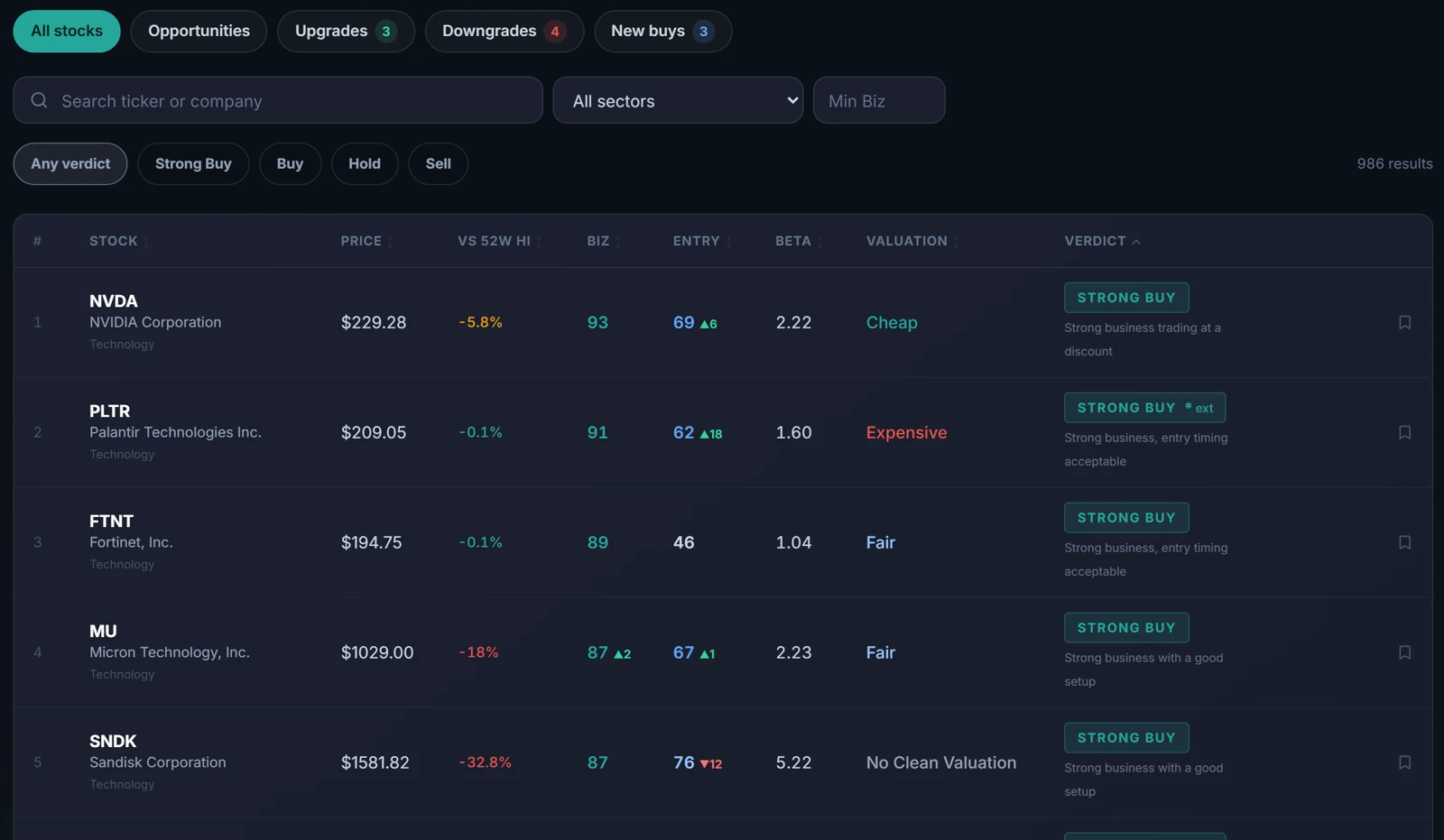Viewport: 1444px width, 840px height.
Task: Filter by Hold verdict
Action: (365, 163)
